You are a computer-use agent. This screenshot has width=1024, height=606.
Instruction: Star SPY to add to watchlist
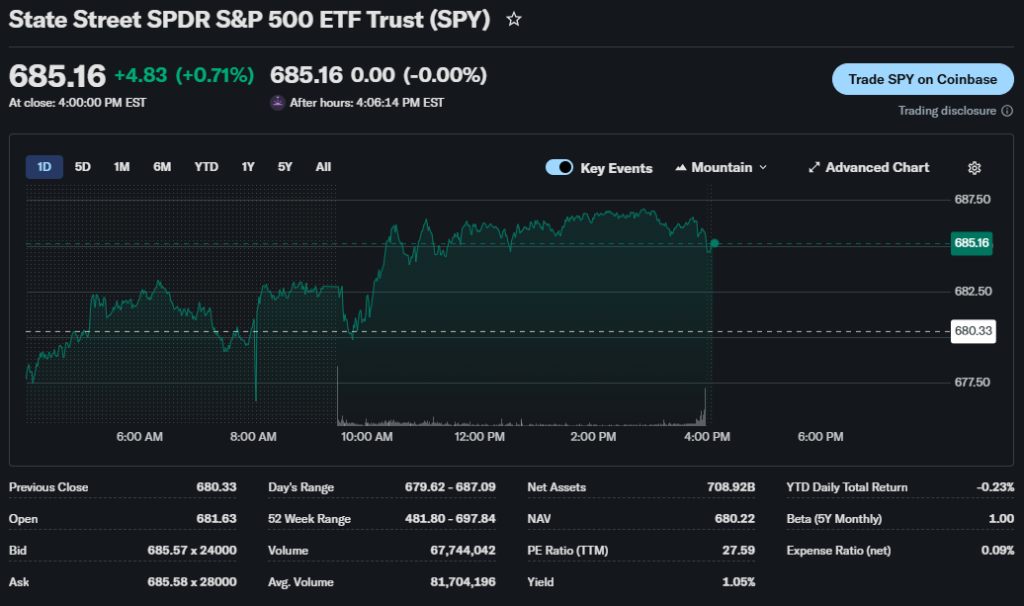pos(514,20)
